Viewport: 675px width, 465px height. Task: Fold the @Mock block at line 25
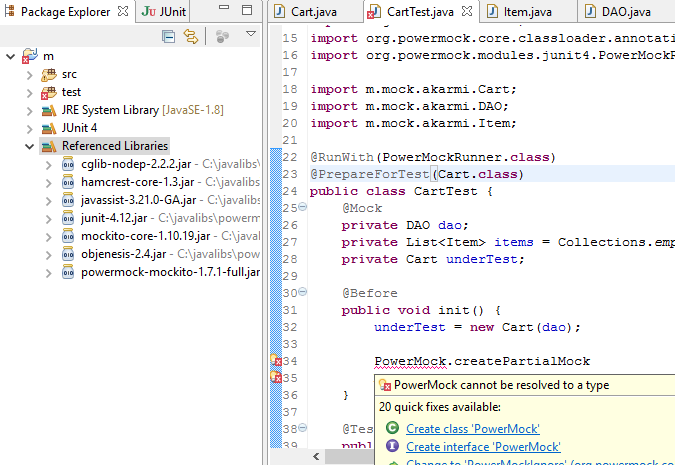[x=303, y=207]
